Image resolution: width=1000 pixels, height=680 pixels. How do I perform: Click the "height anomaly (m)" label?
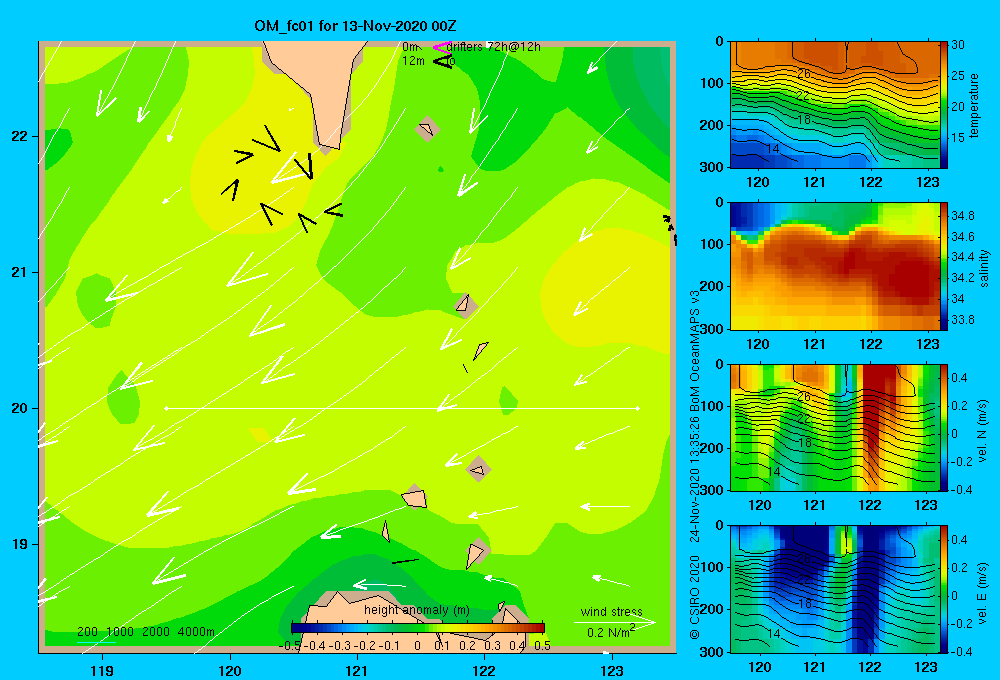coord(416,610)
